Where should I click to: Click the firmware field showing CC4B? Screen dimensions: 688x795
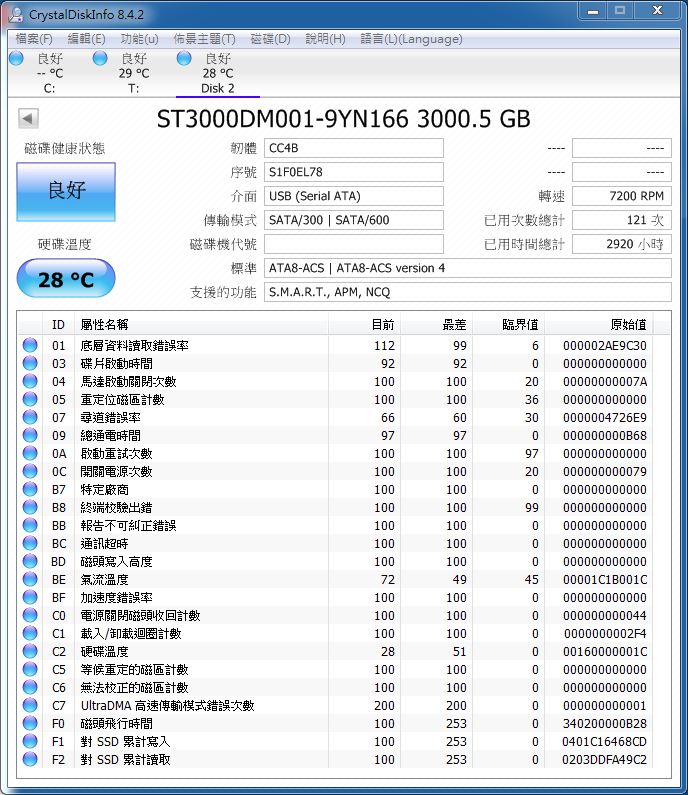pyautogui.click(x=354, y=148)
